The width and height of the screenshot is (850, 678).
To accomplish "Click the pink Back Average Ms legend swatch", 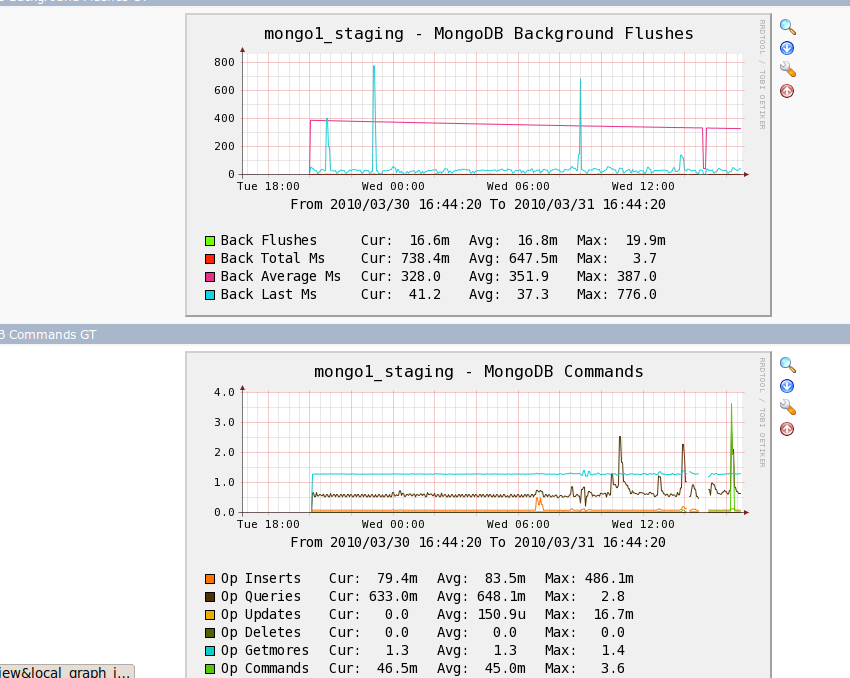I will click(x=210, y=277).
